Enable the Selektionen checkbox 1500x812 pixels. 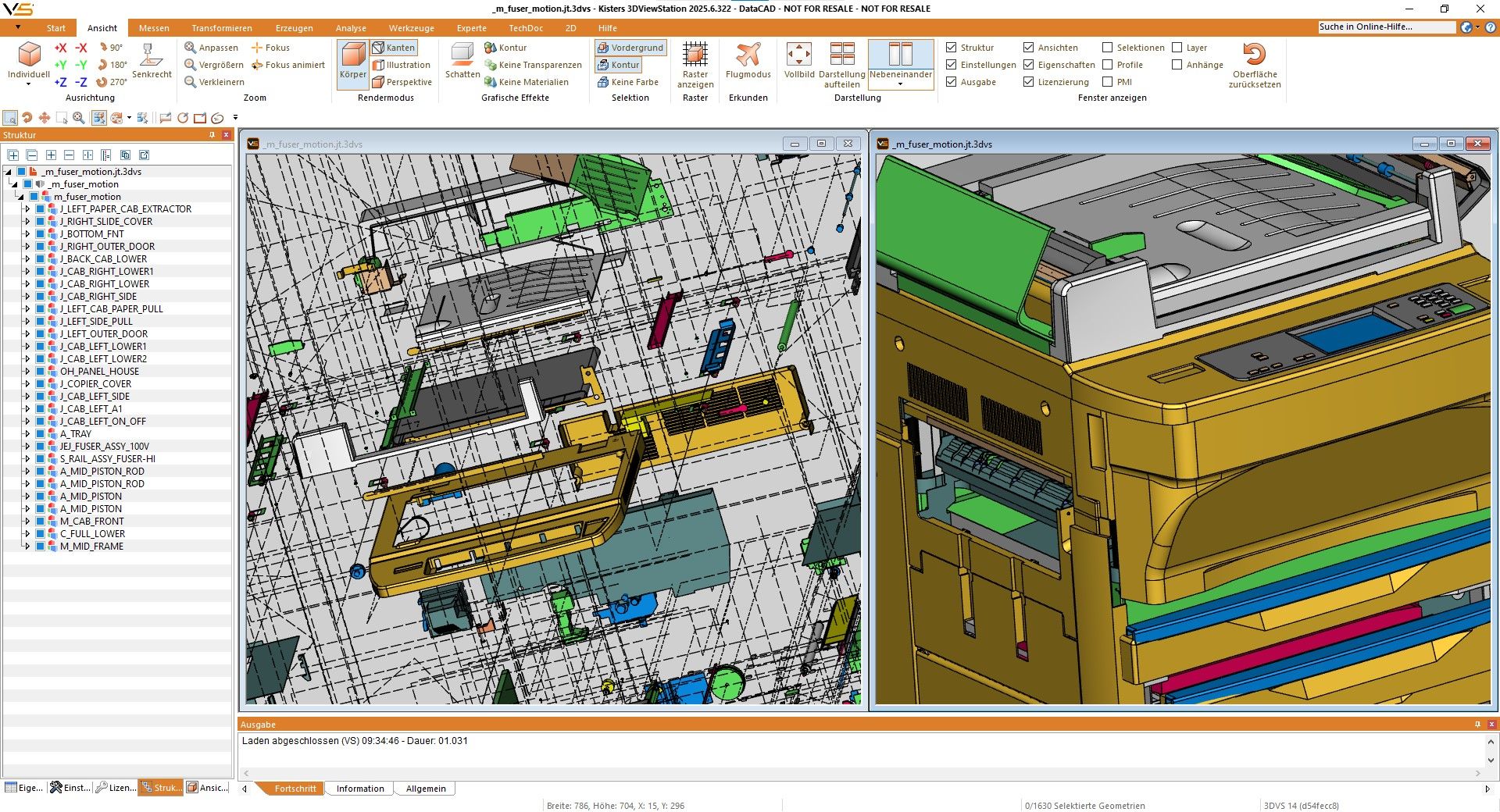click(x=1107, y=48)
